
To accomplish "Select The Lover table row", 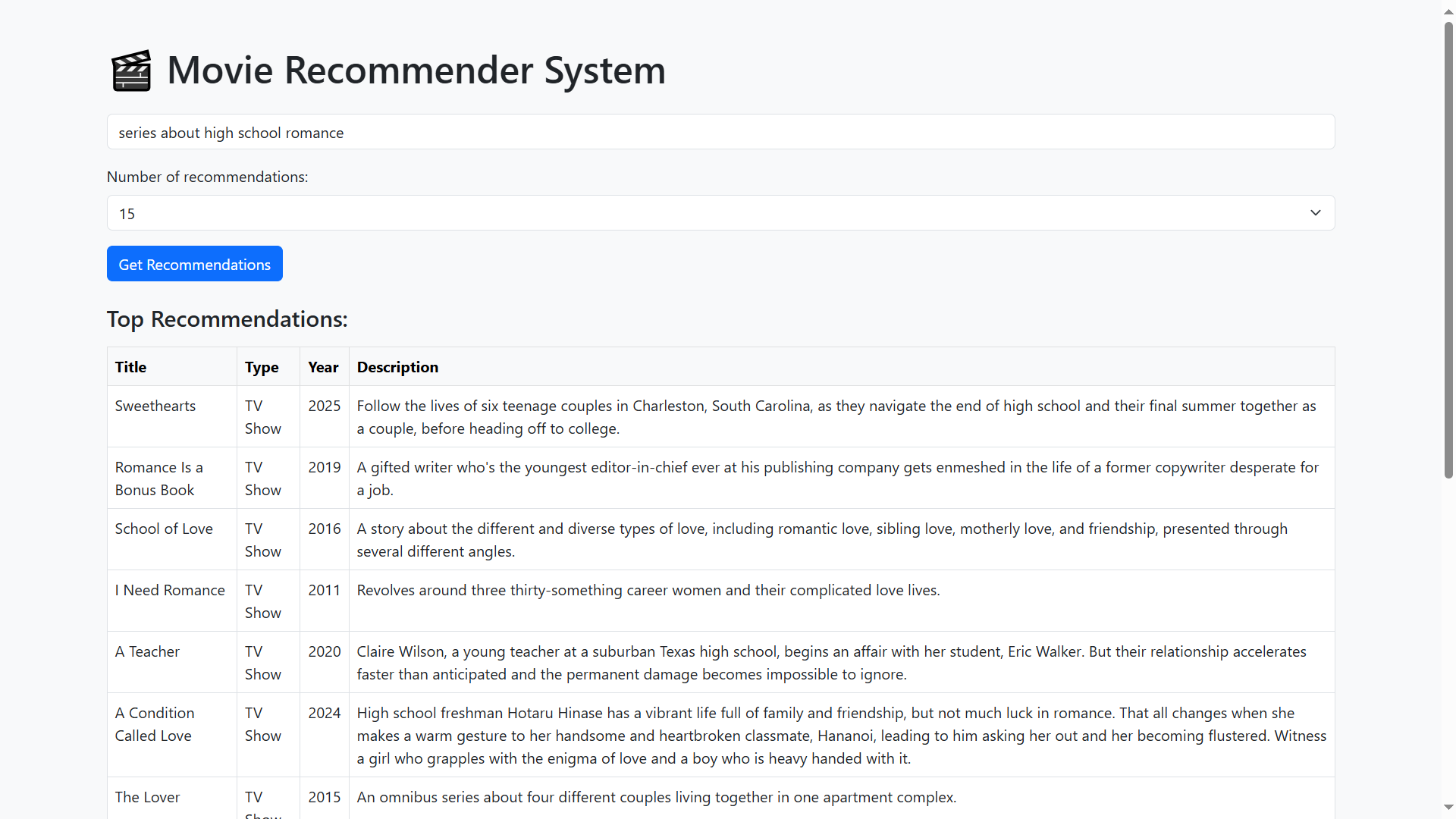I will pyautogui.click(x=147, y=797).
